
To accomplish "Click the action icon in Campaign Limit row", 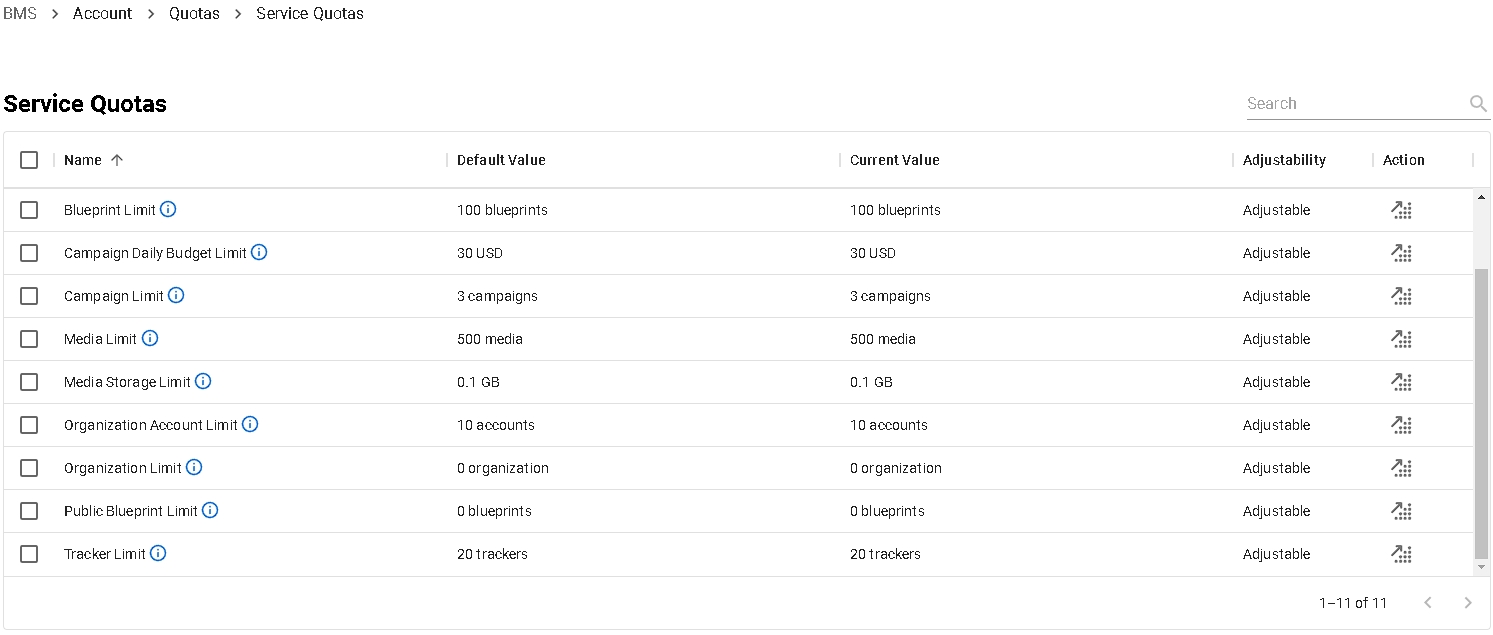I will click(x=1402, y=296).
